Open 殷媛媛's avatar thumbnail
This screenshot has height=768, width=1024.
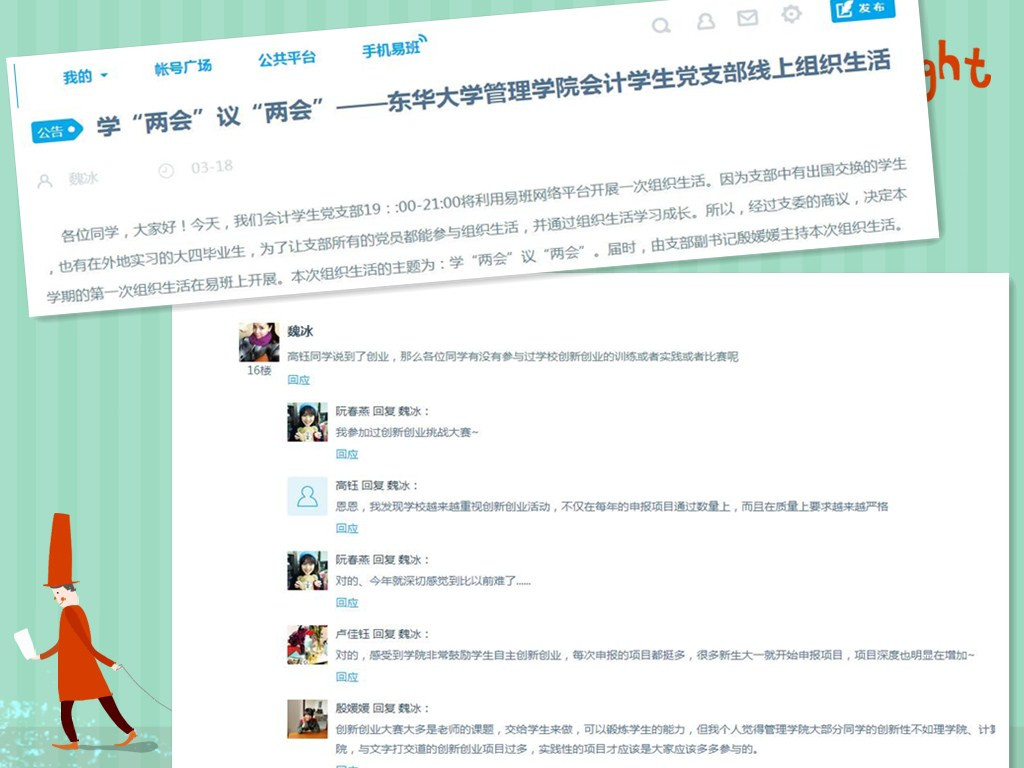tap(307, 719)
